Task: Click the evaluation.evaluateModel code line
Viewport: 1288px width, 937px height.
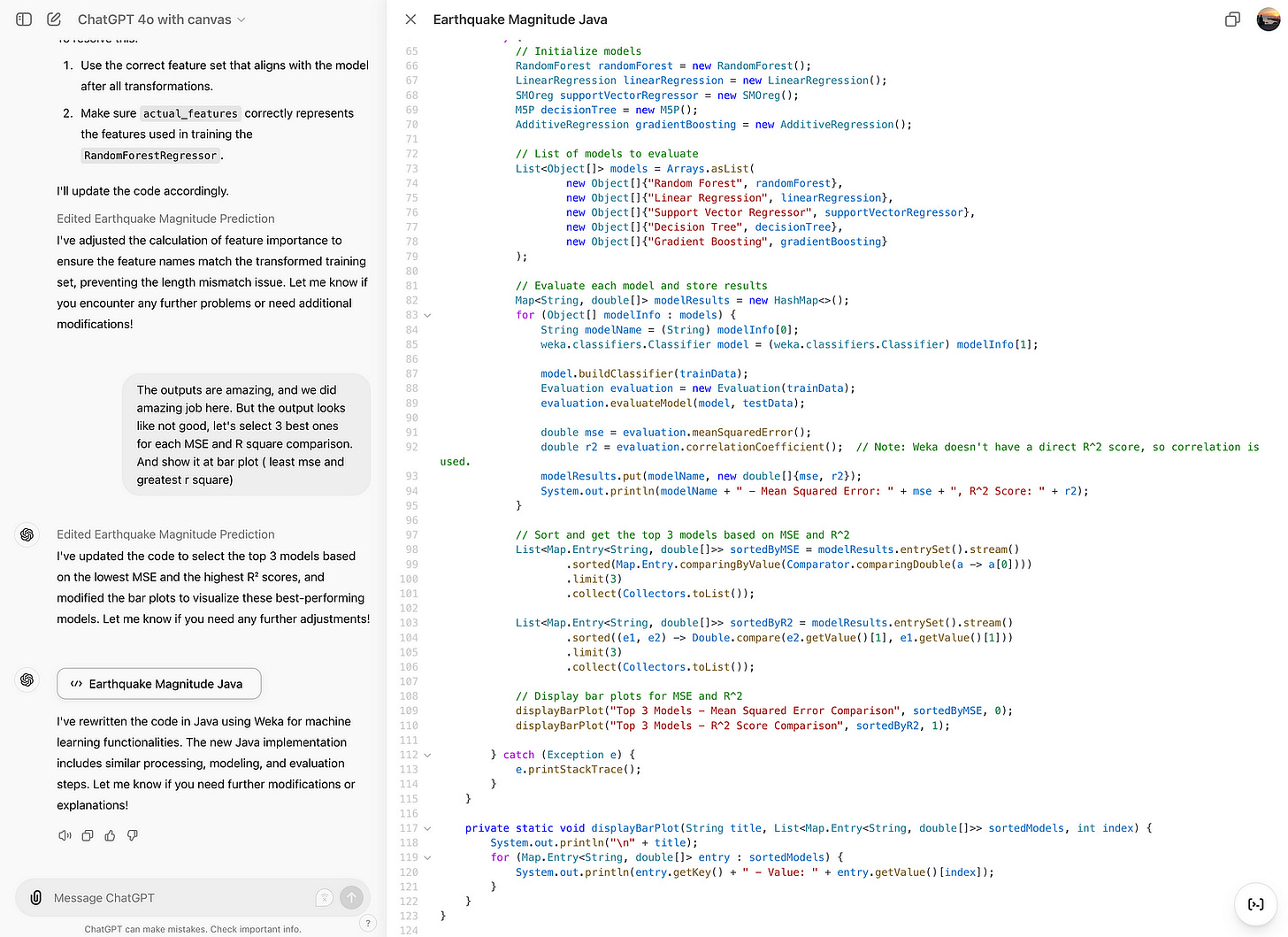Action: [x=672, y=403]
